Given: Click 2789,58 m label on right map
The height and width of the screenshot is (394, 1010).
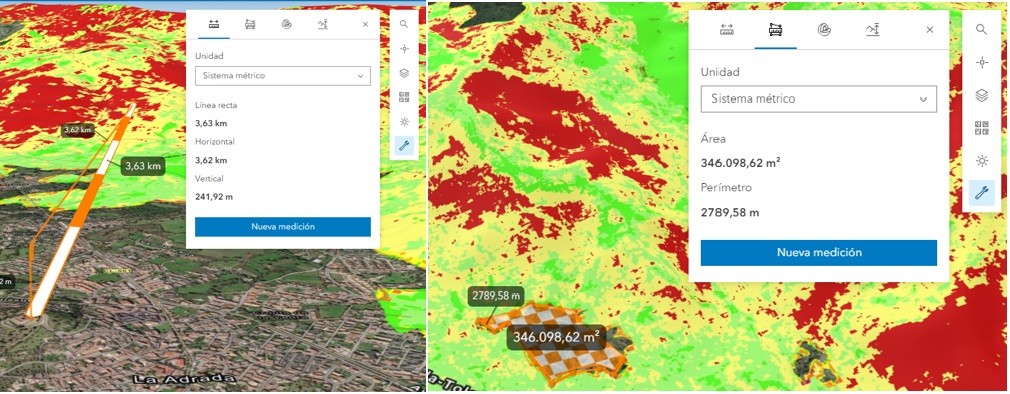Looking at the screenshot, I should tap(496, 296).
